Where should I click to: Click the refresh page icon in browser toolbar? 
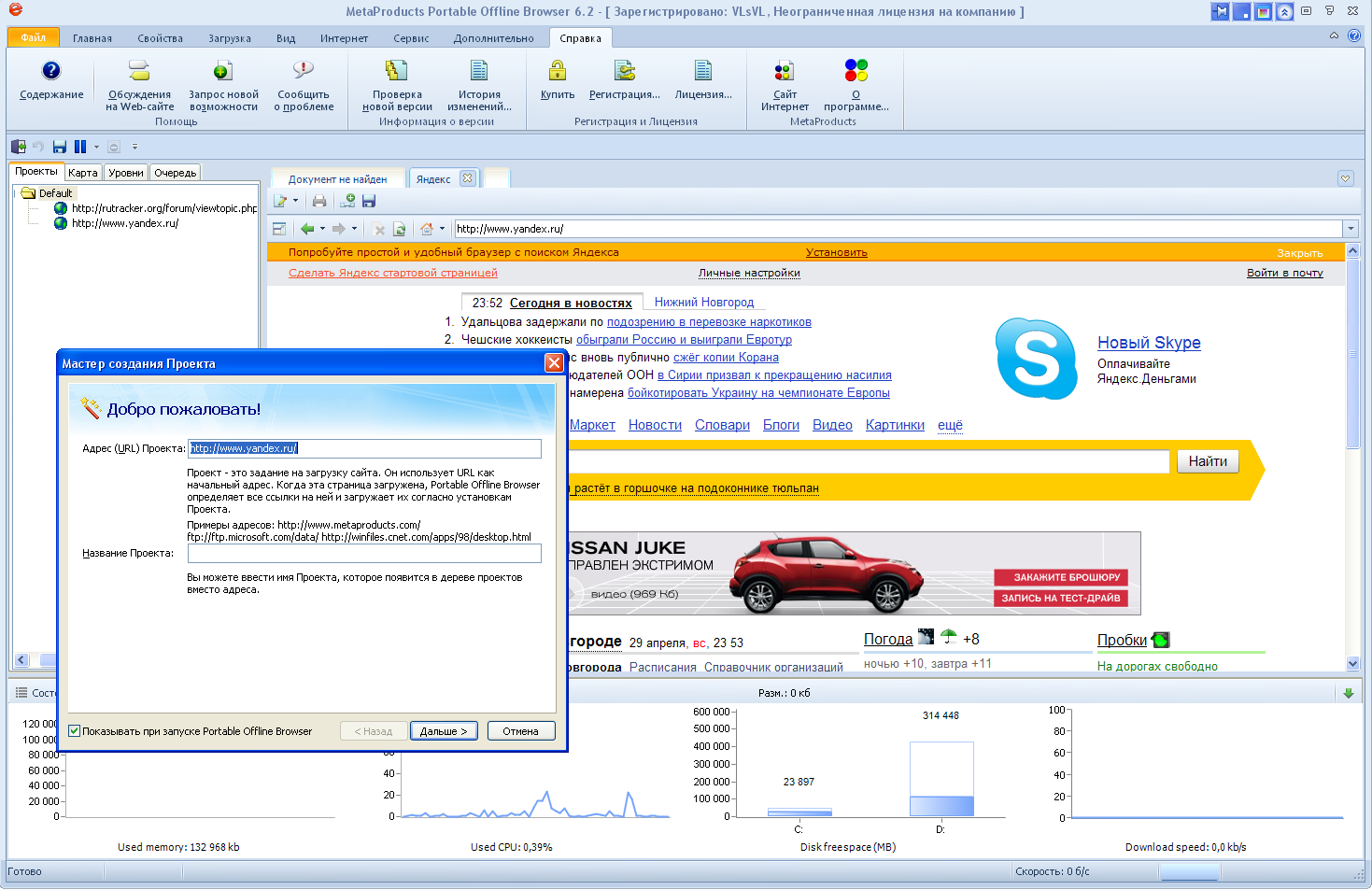[x=400, y=229]
